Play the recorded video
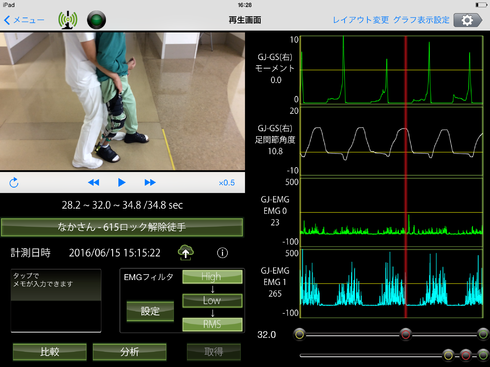Image resolution: width=490 pixels, height=367 pixels. click(x=122, y=183)
